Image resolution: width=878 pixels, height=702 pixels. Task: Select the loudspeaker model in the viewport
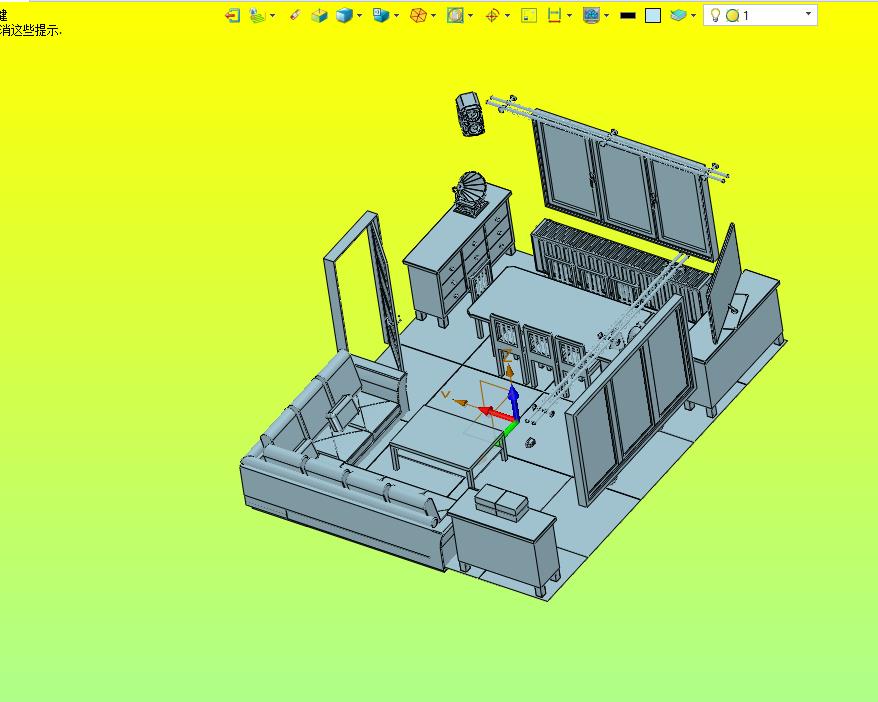470,115
